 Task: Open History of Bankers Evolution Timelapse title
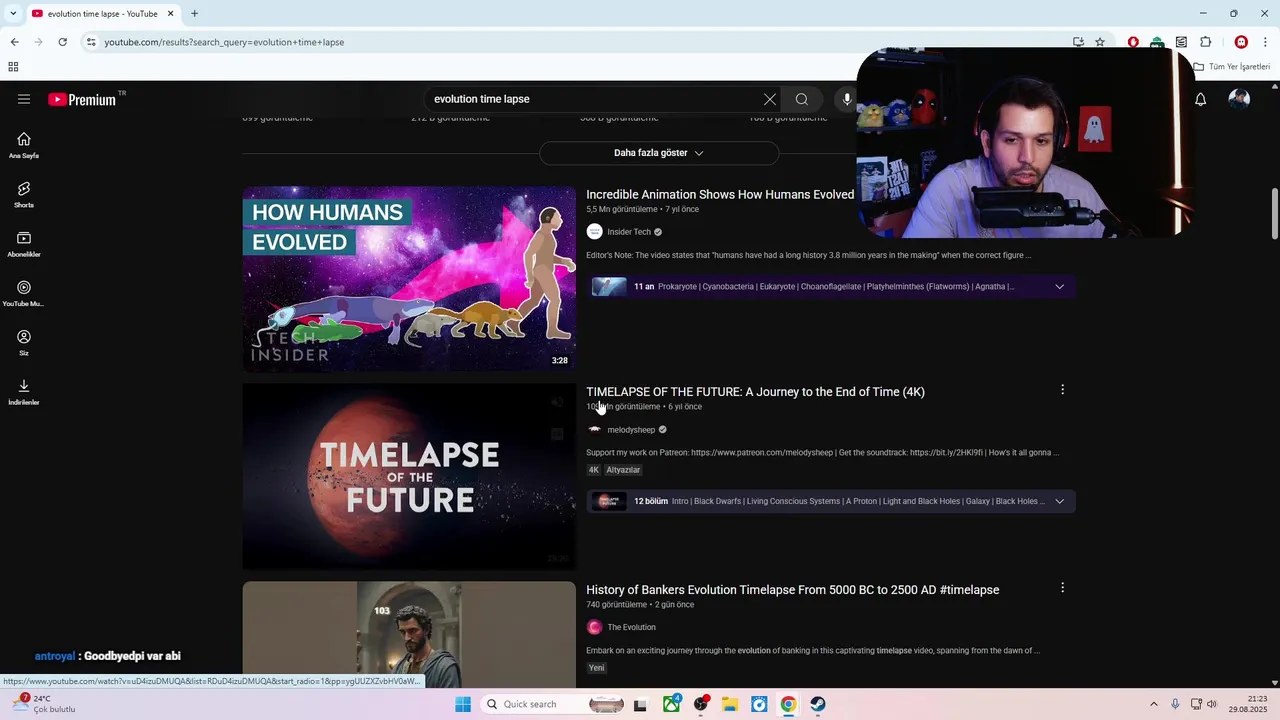click(793, 590)
